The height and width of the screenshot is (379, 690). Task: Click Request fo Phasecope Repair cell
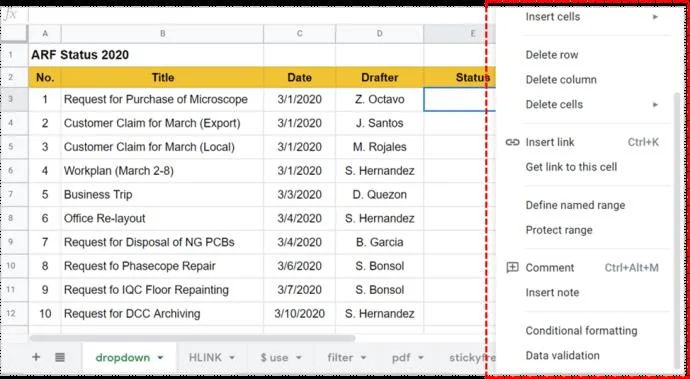162,266
